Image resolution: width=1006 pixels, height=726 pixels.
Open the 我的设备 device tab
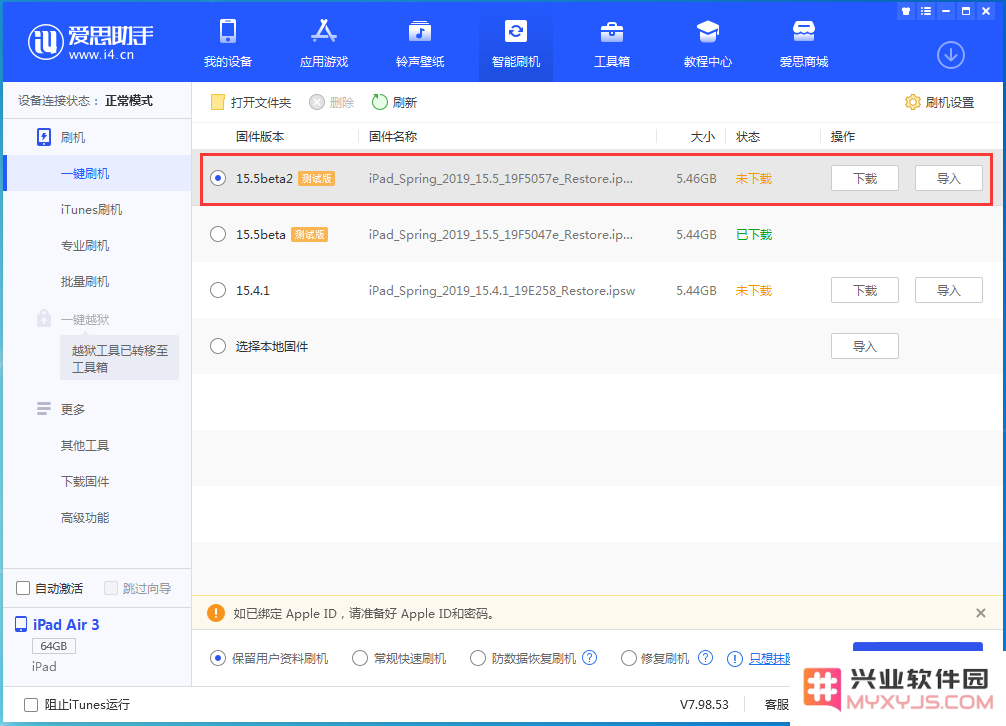228,43
